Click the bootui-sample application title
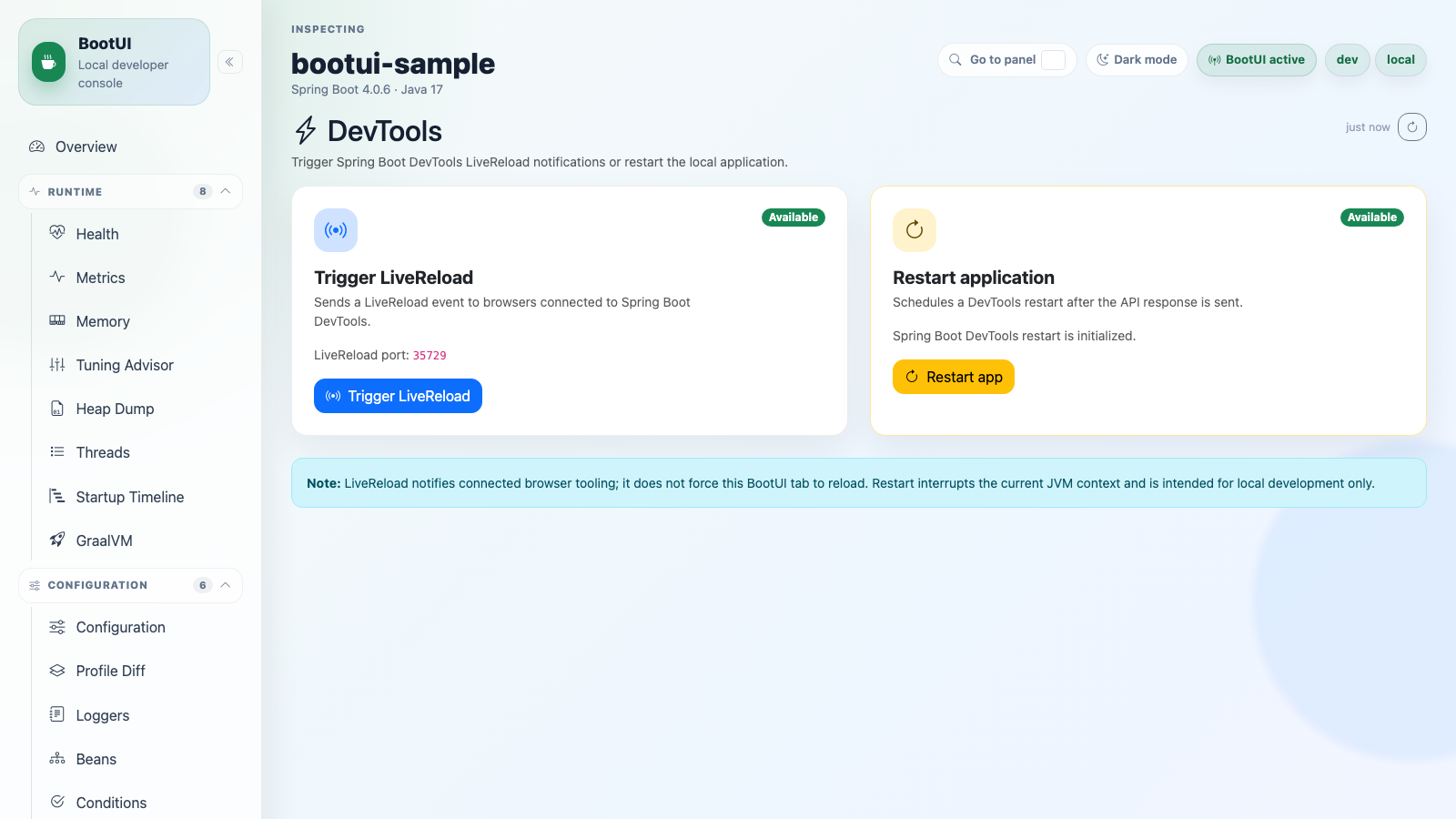 393,64
